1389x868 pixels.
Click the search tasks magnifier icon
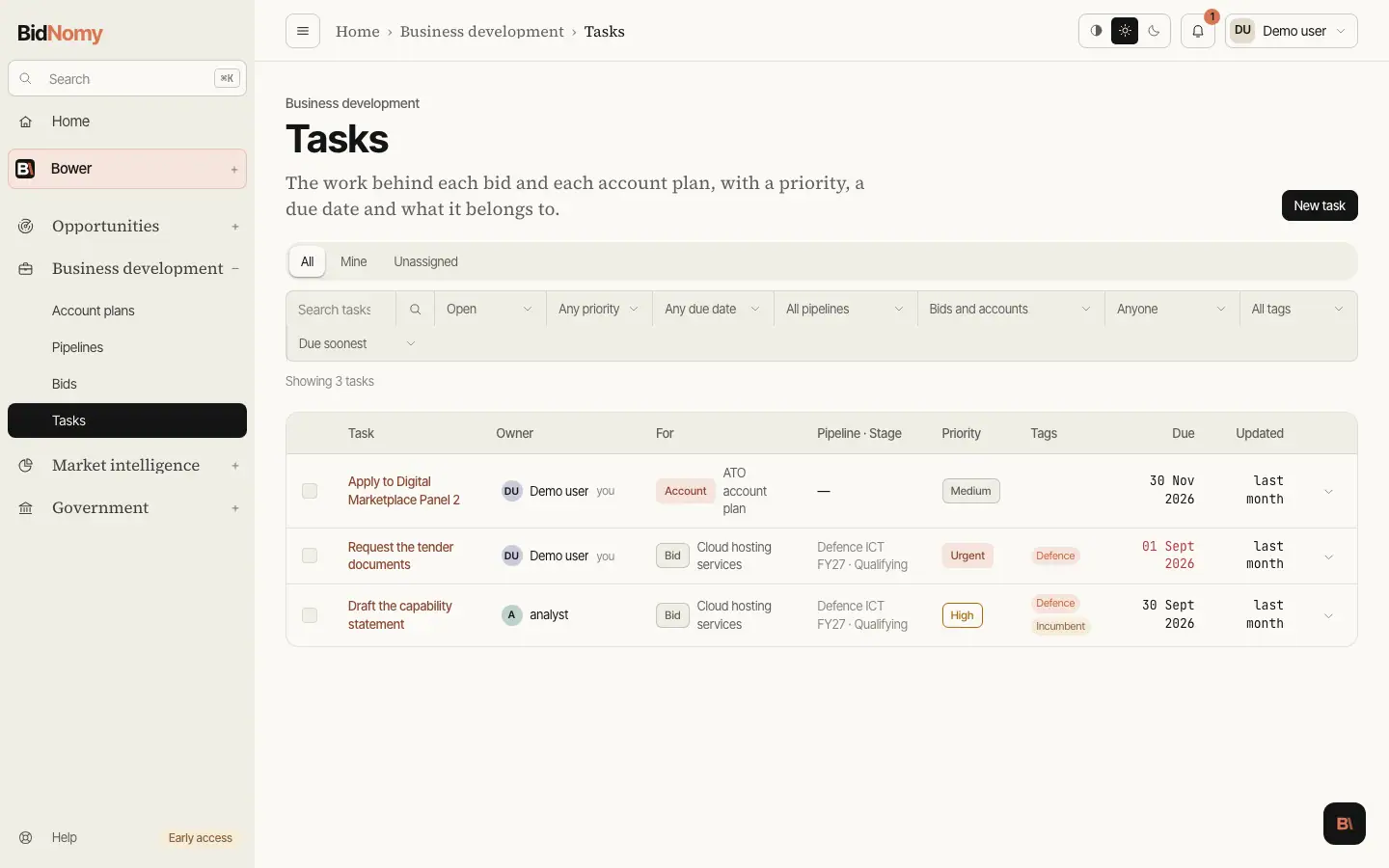pos(415,310)
